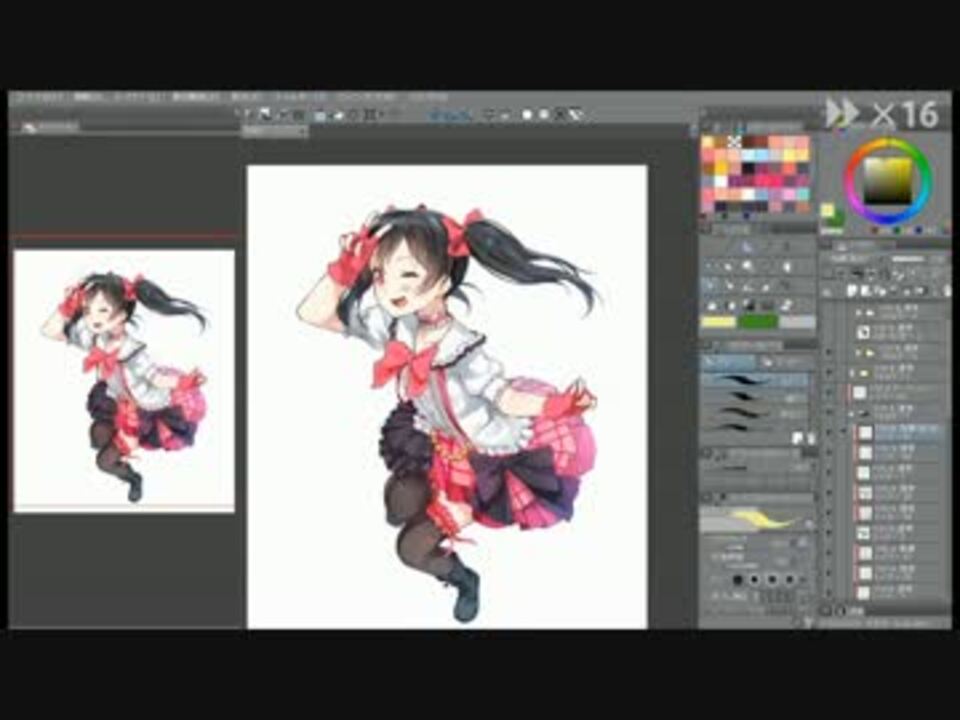Image resolution: width=960 pixels, height=720 pixels.
Task: Select the green sub drawing color swatch
Action: pyautogui.click(x=836, y=220)
